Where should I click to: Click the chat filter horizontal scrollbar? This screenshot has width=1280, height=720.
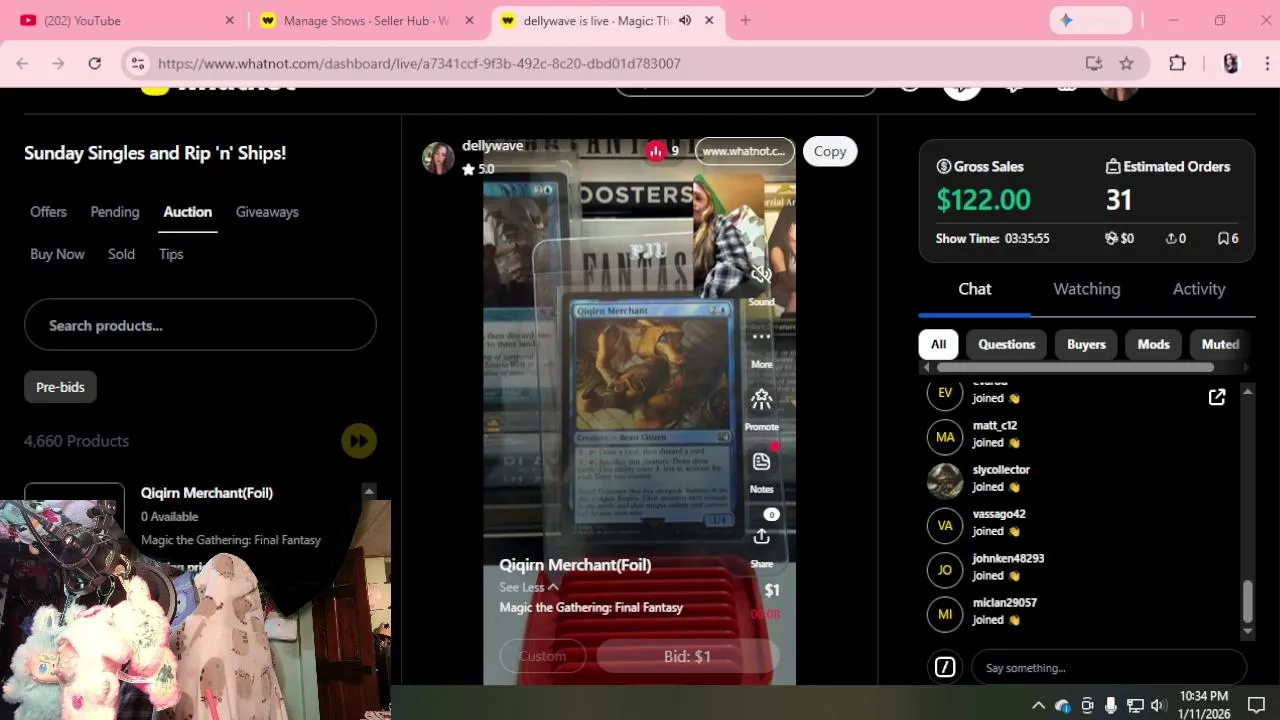1075,367
